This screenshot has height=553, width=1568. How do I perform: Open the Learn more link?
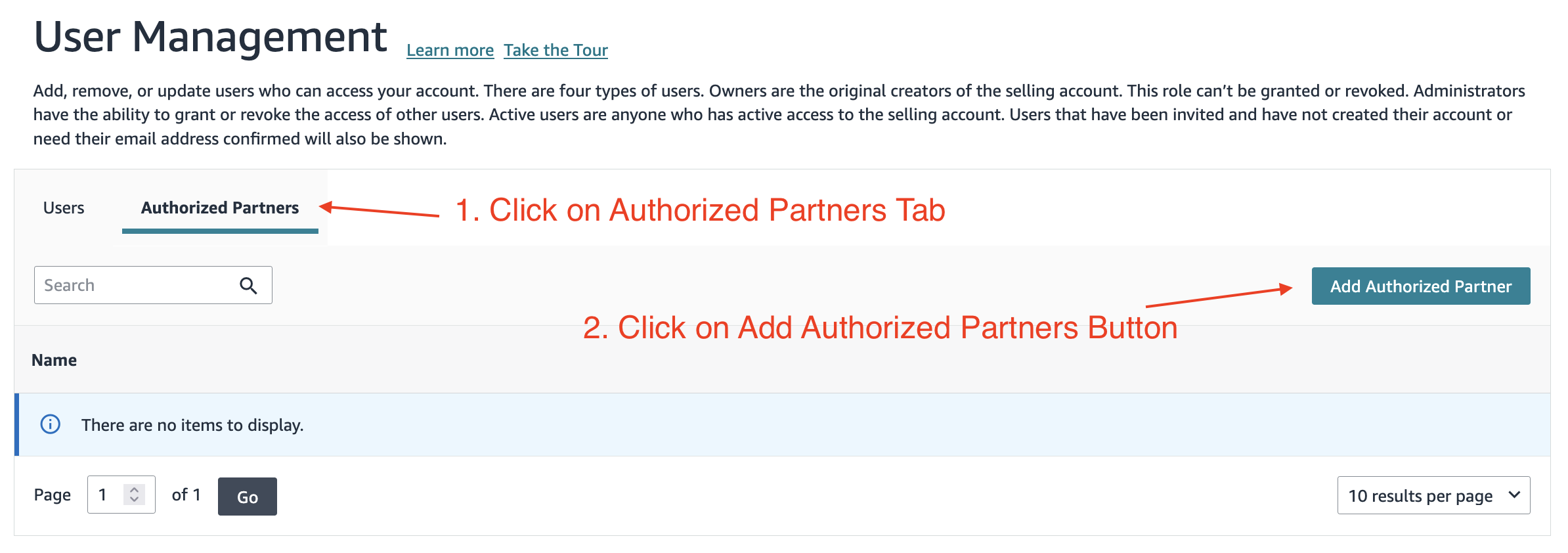(450, 50)
